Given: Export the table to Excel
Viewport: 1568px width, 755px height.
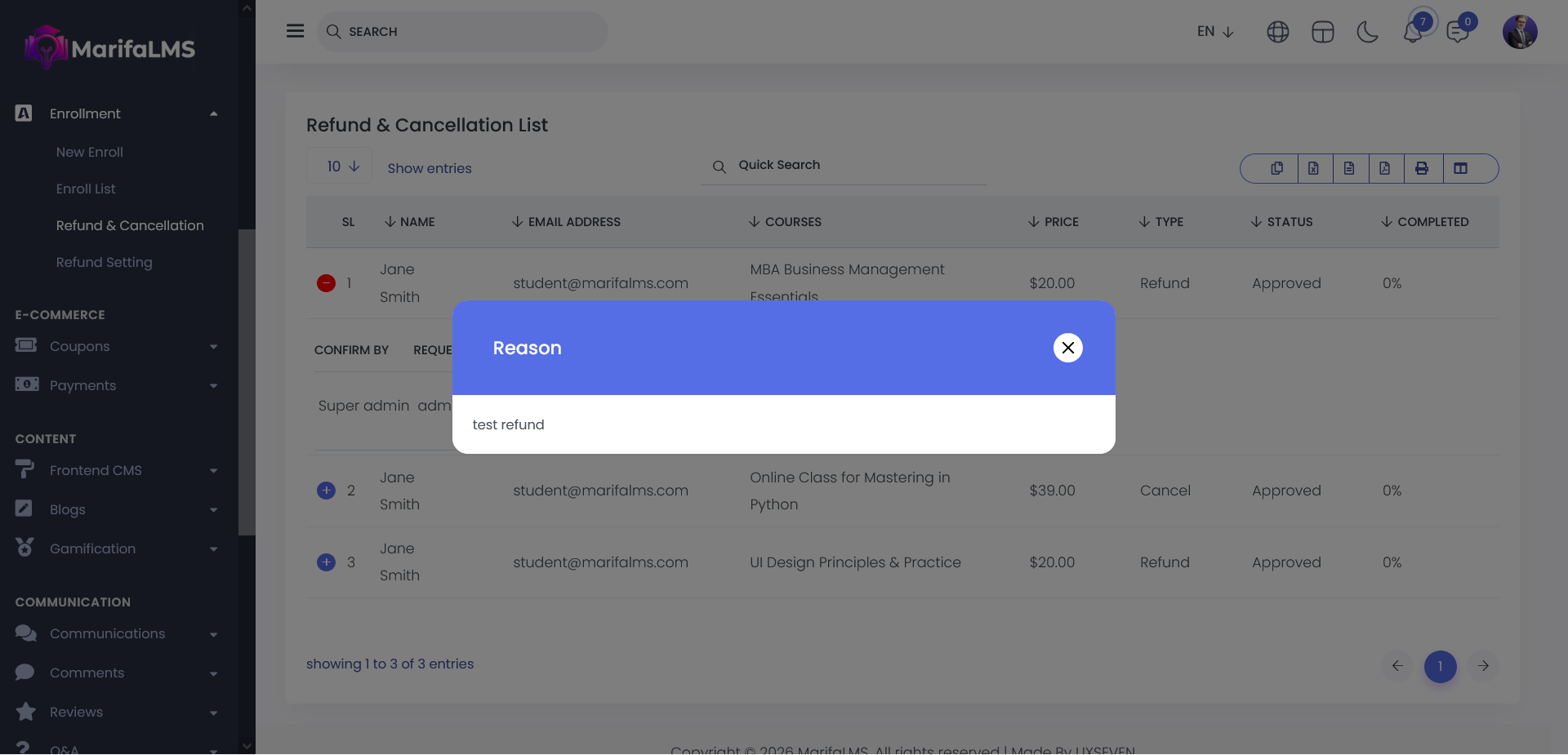Looking at the screenshot, I should pos(1313,168).
